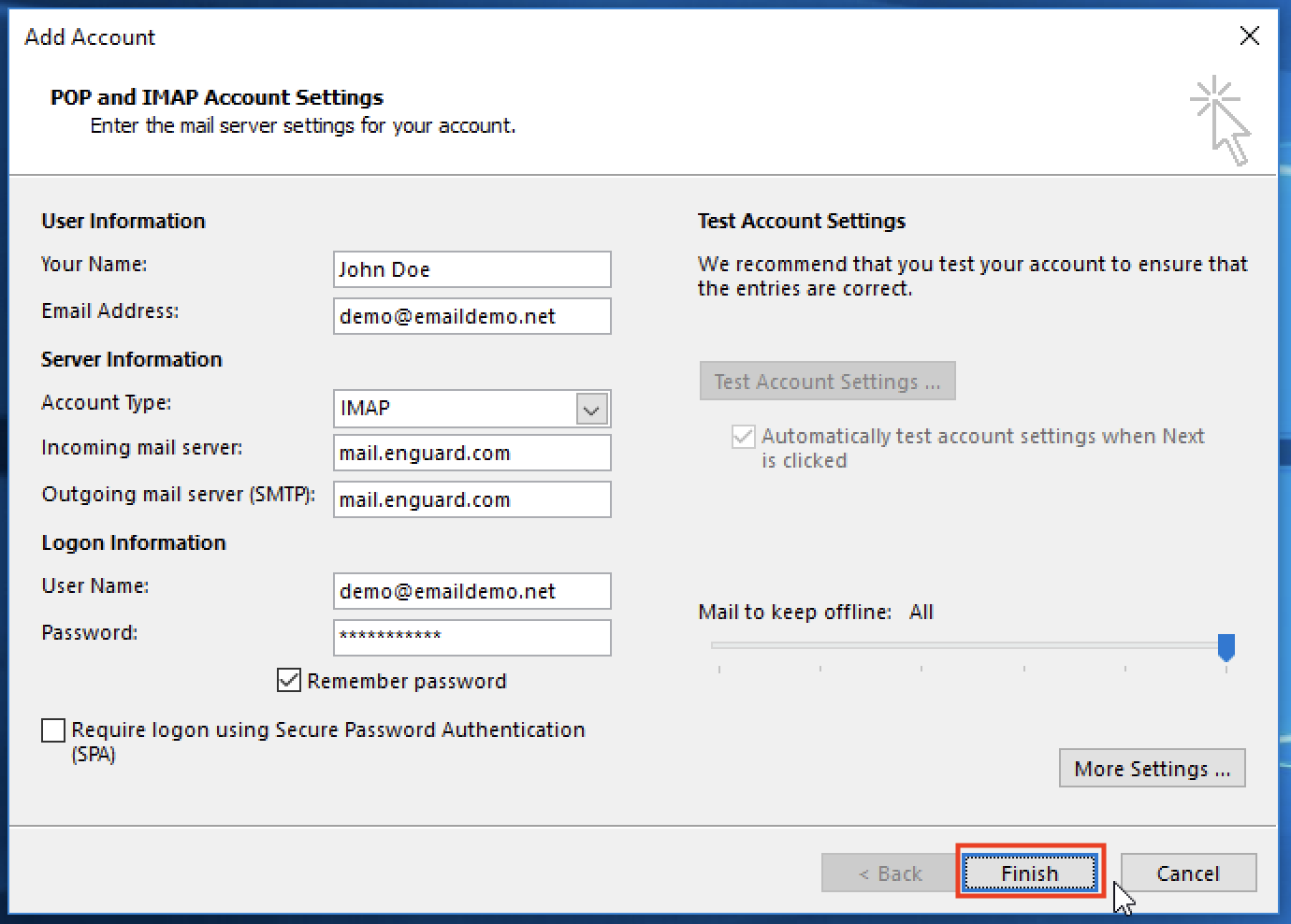Open More Settings
The image size is (1291, 924).
[x=1153, y=769]
